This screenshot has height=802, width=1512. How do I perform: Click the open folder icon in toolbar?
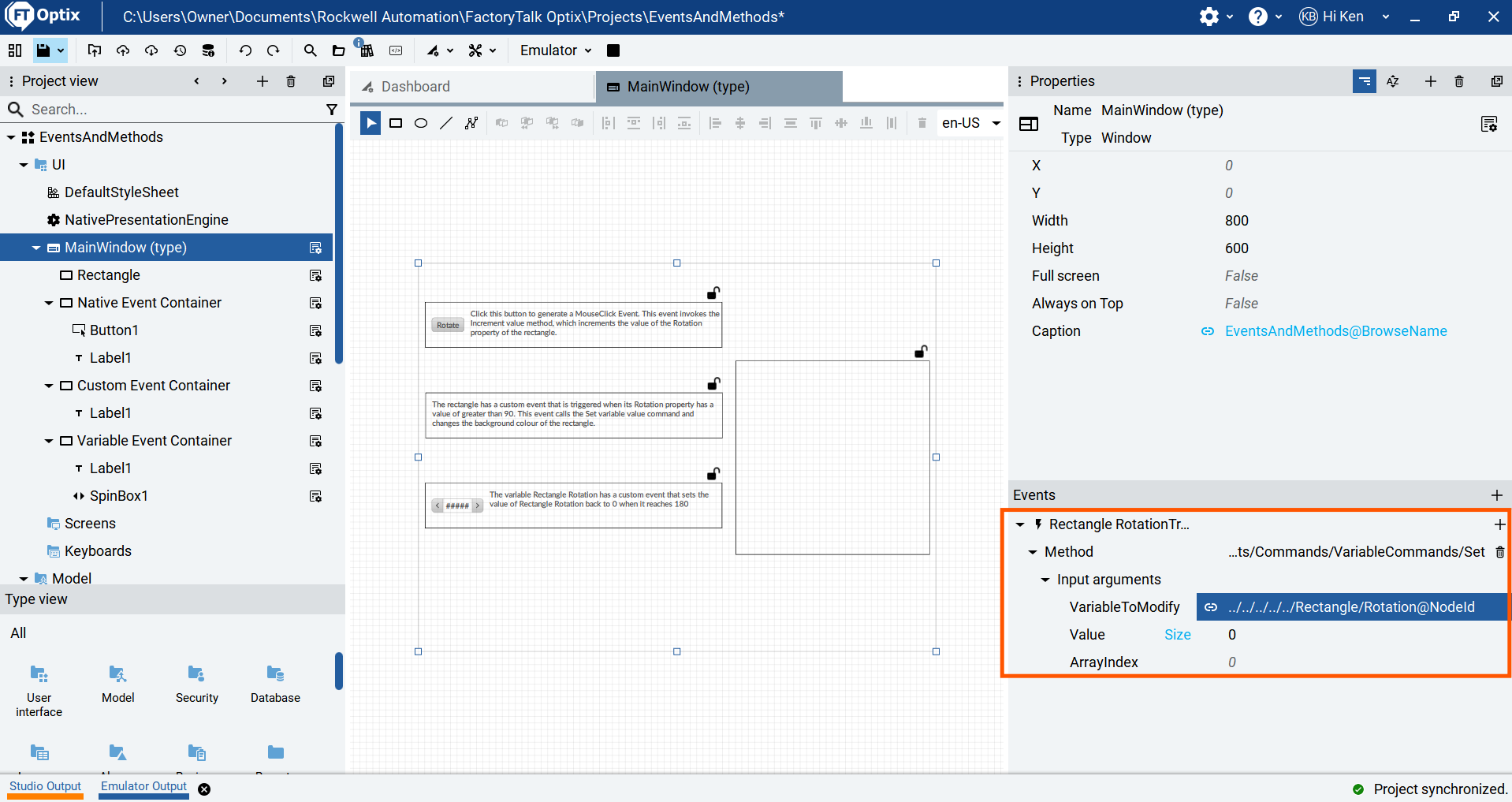pos(339,50)
